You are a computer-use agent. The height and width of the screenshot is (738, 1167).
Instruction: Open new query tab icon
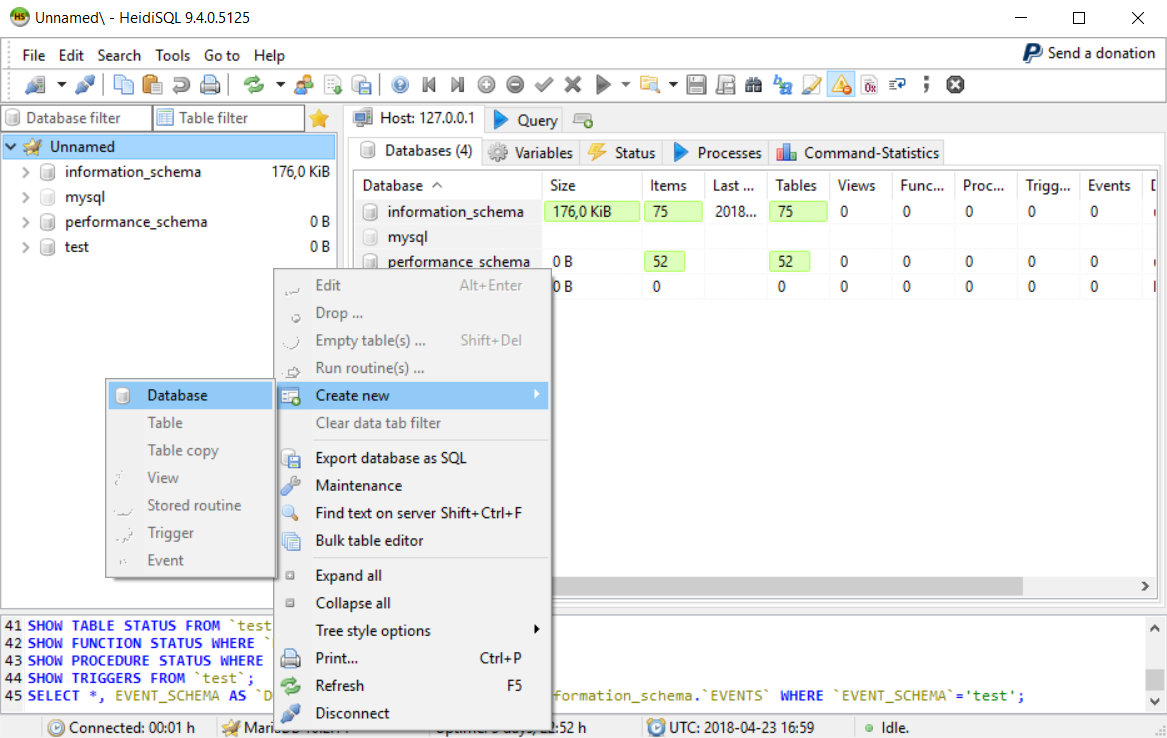point(583,120)
